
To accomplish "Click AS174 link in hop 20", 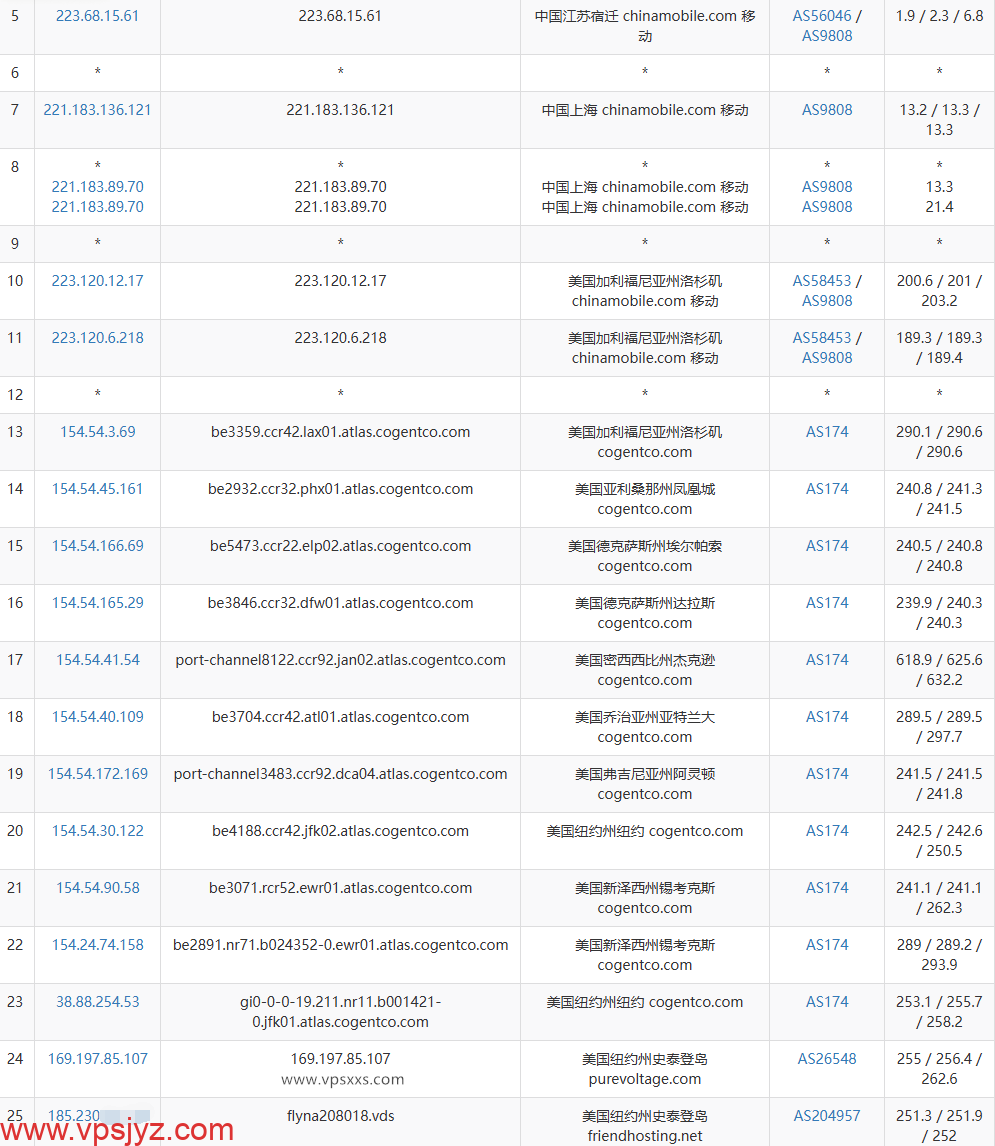I will (827, 831).
